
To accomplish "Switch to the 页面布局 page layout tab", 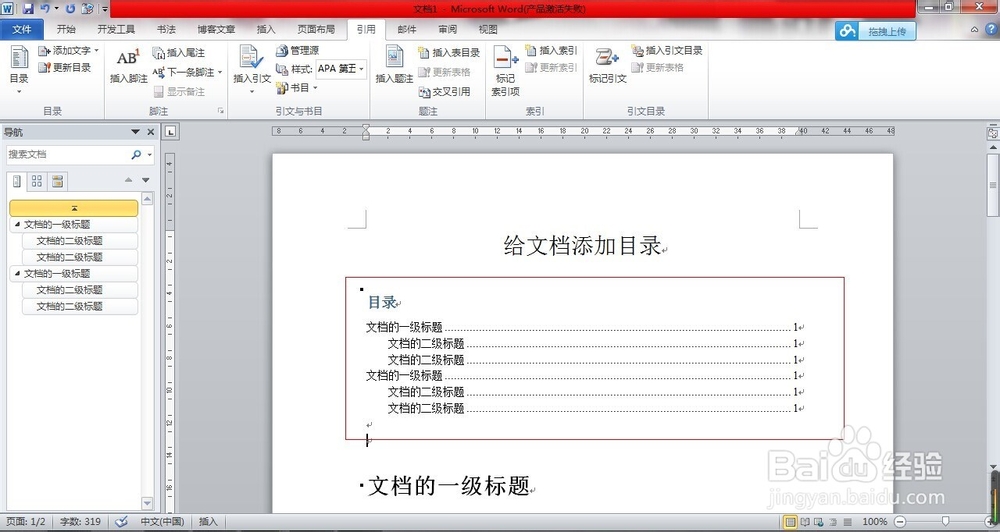I will [x=316, y=29].
